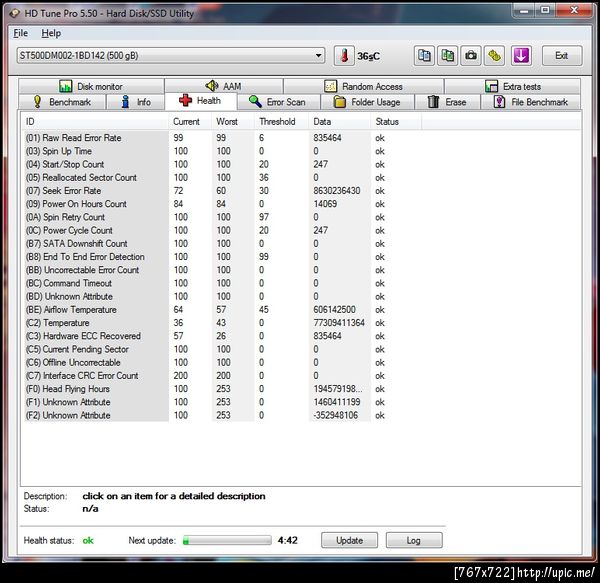Select the Reallocated Sector Count row
The width and height of the screenshot is (600, 583).
223,178
